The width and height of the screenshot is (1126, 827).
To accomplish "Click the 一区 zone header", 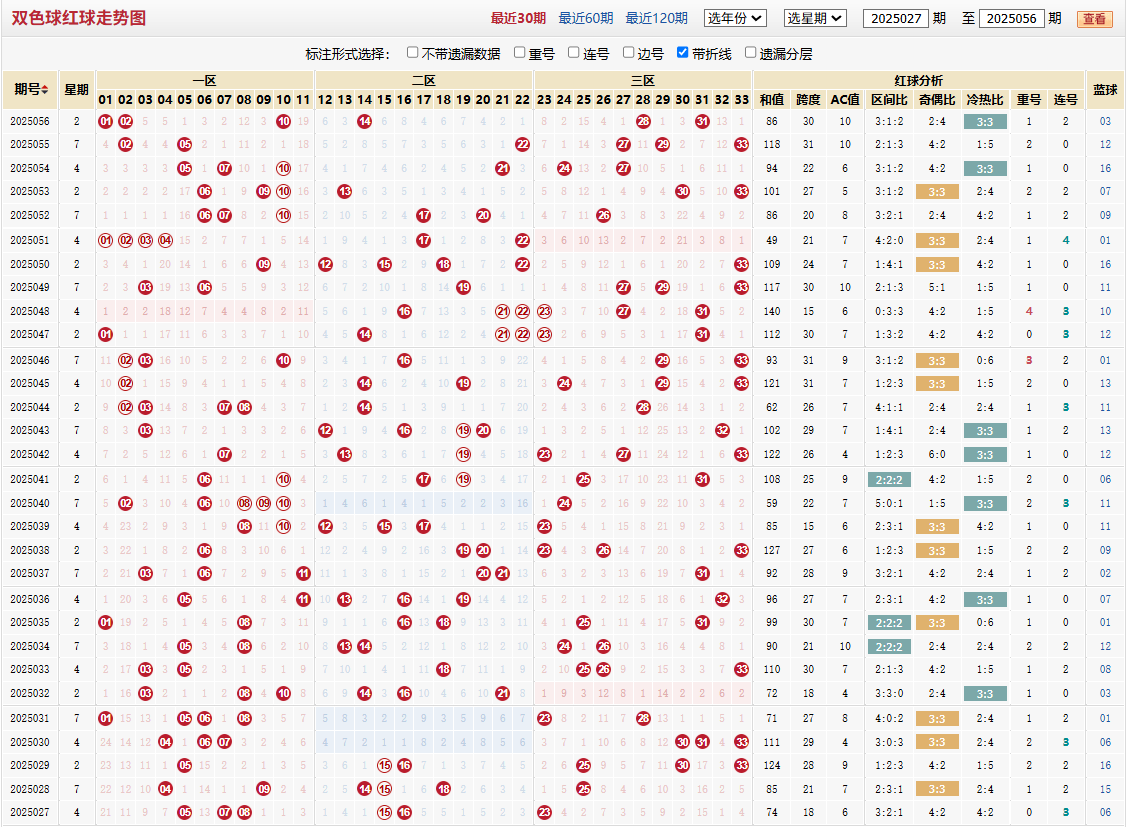I will pyautogui.click(x=205, y=80).
